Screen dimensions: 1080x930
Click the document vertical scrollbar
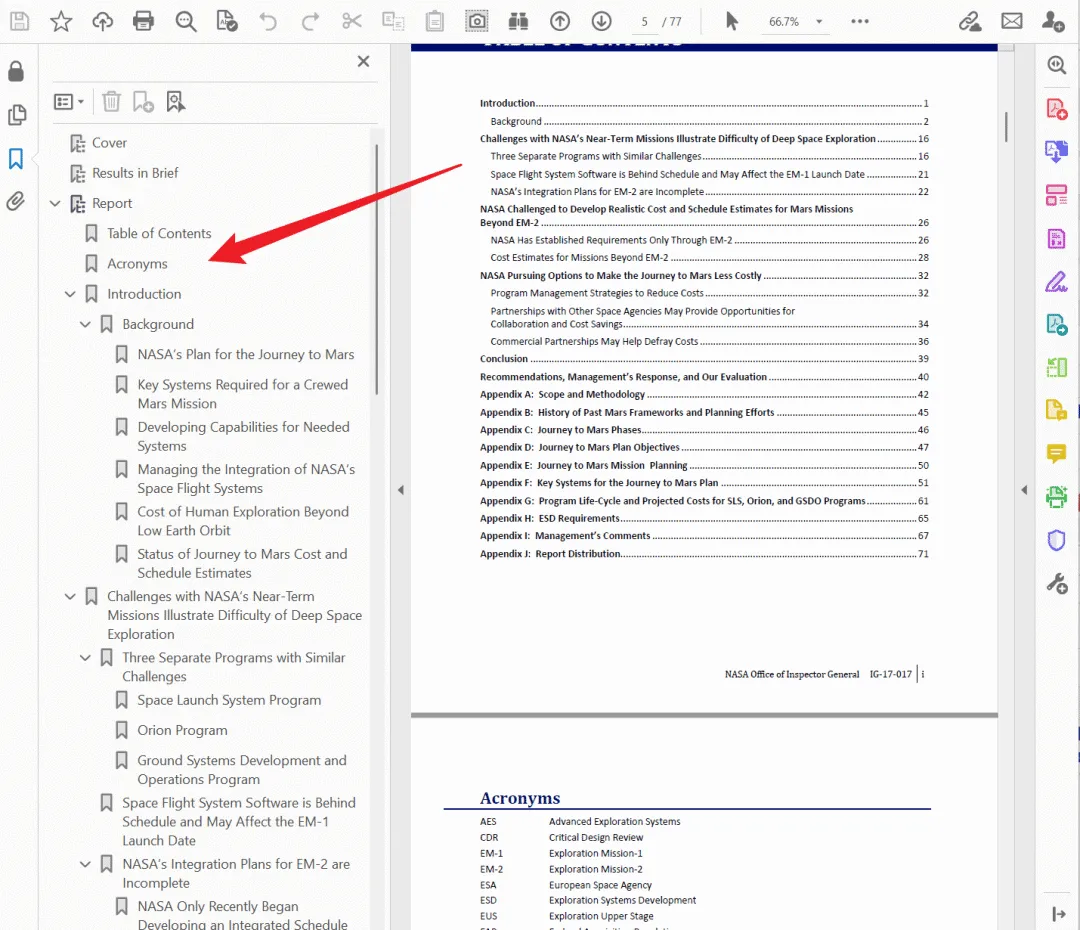tap(1006, 127)
